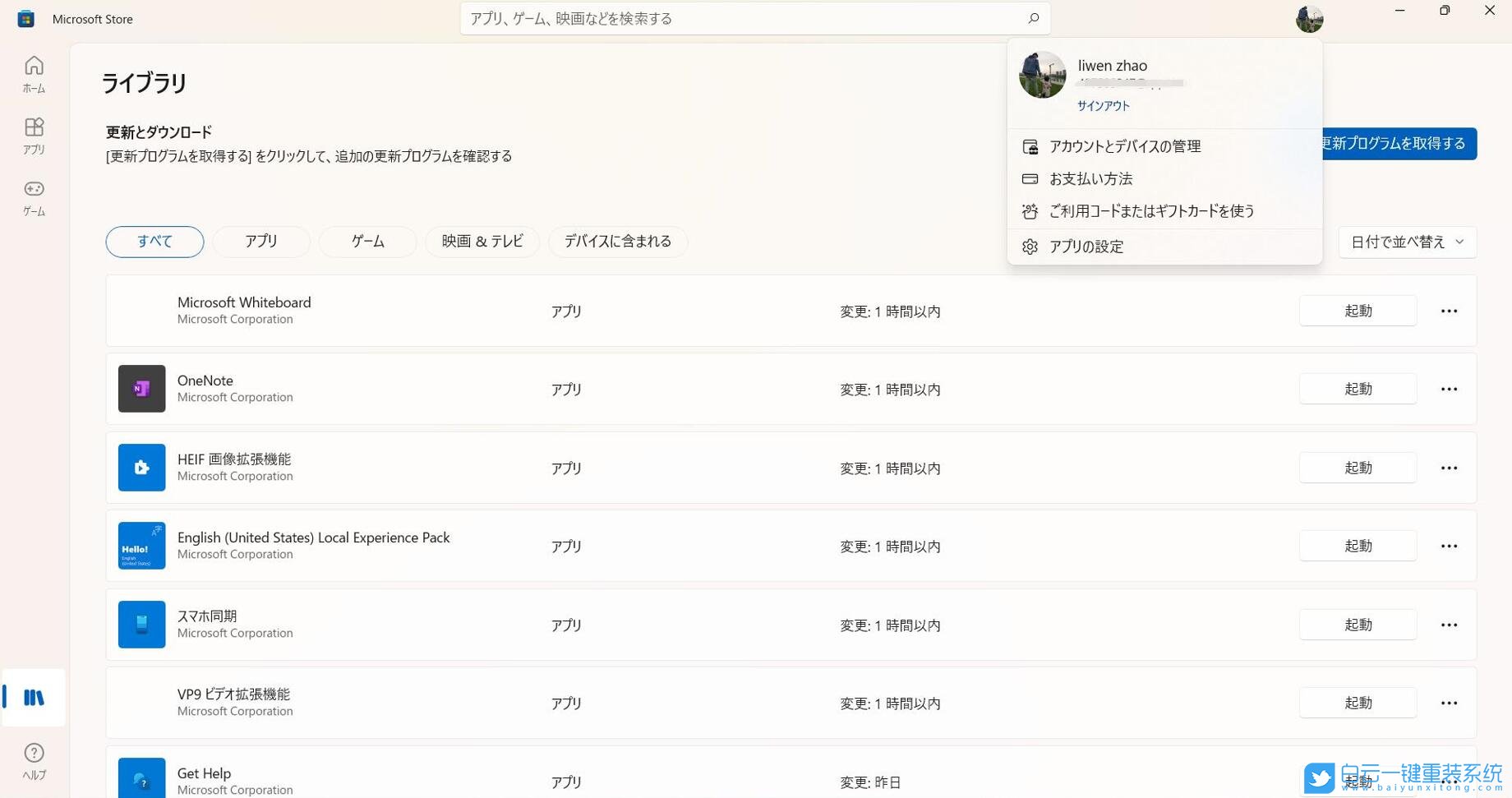The image size is (1512, 798).
Task: Click サインアウト to sign out
Action: point(1103,105)
